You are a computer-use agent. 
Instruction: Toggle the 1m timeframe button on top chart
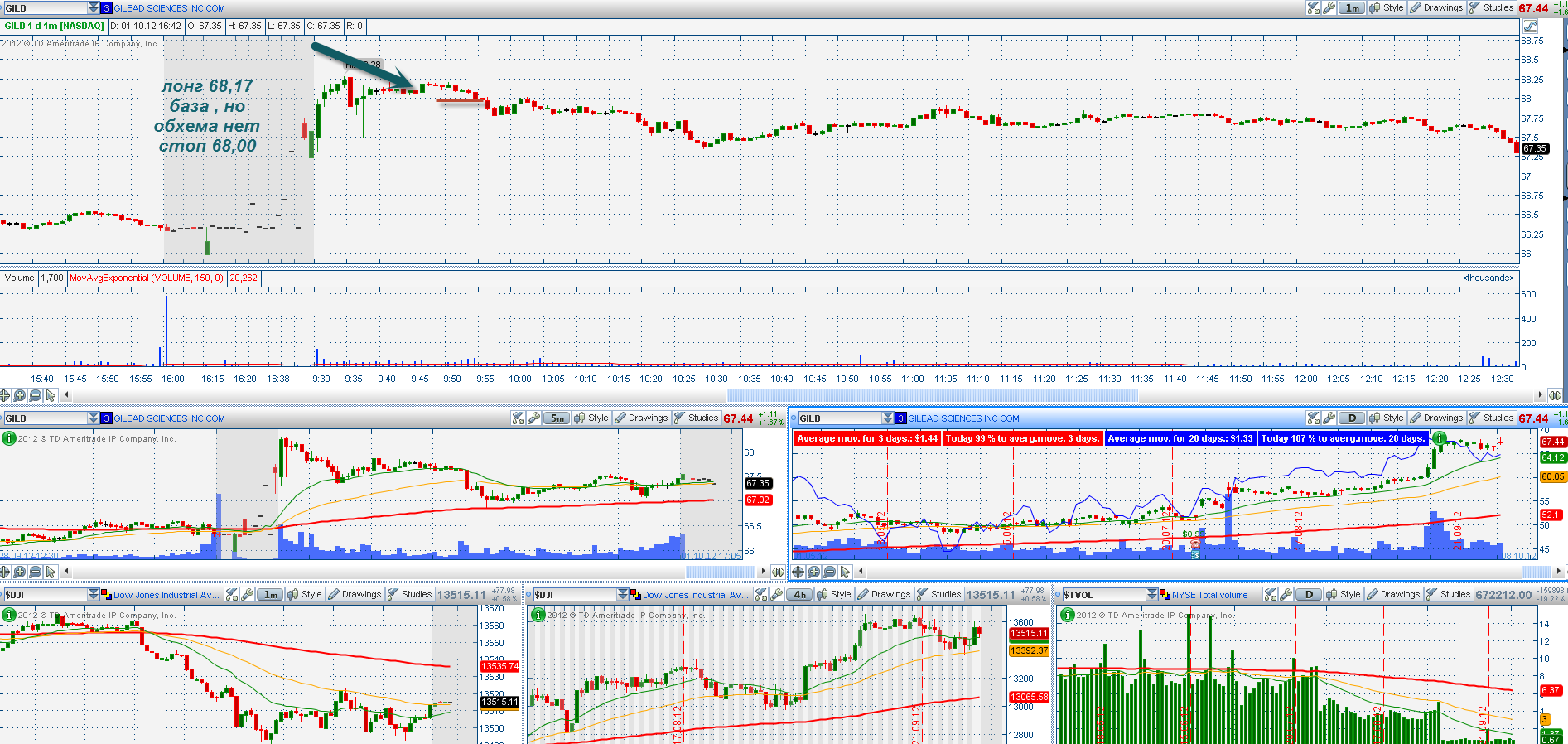1352,7
